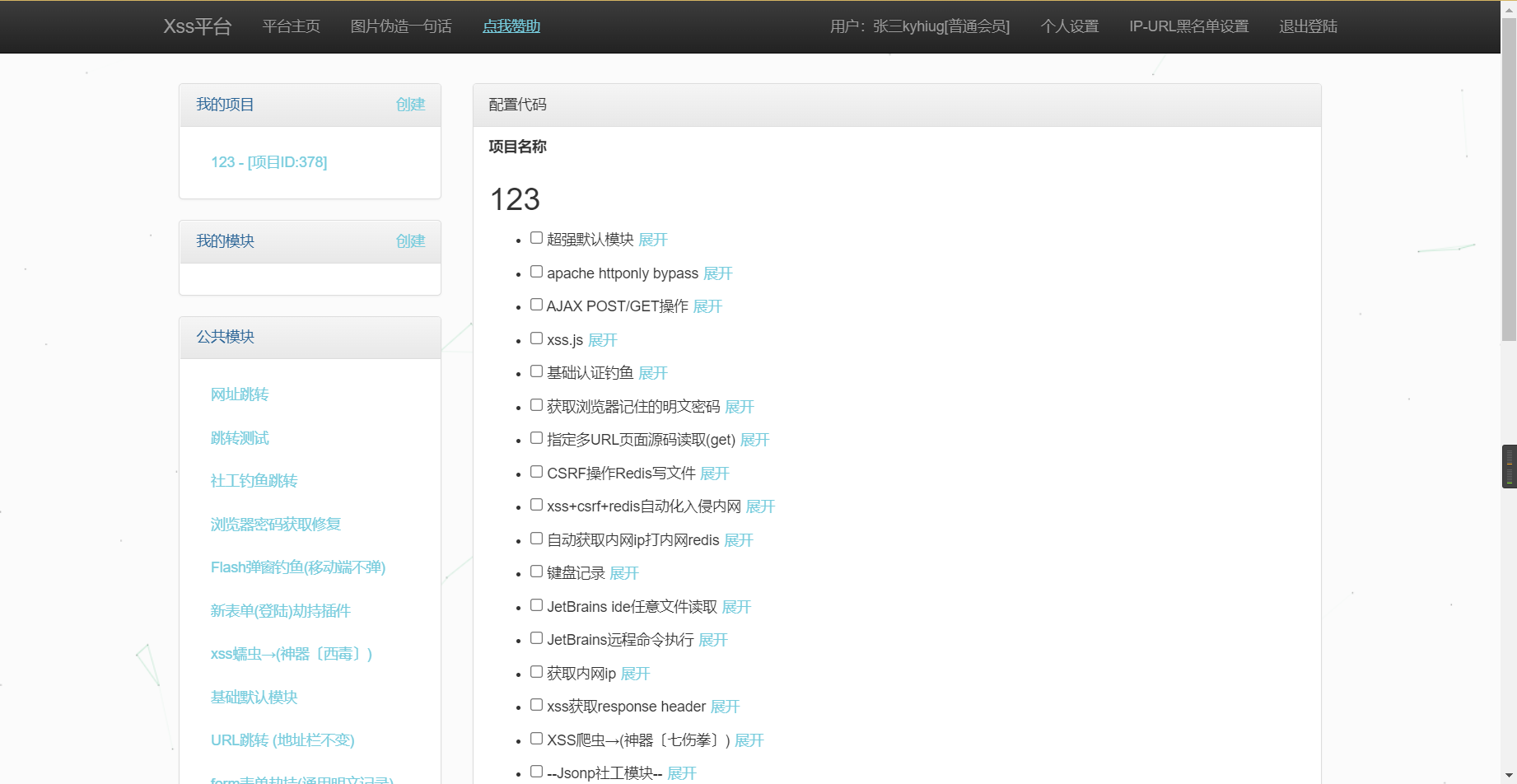
Task: Open IP-URL黑名单设置 page
Action: (x=1188, y=26)
